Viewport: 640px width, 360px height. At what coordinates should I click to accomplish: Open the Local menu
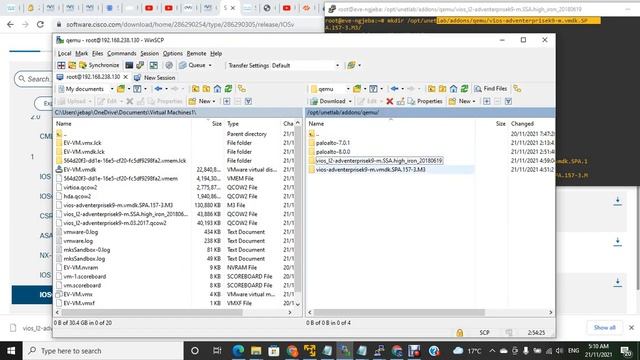click(64, 53)
